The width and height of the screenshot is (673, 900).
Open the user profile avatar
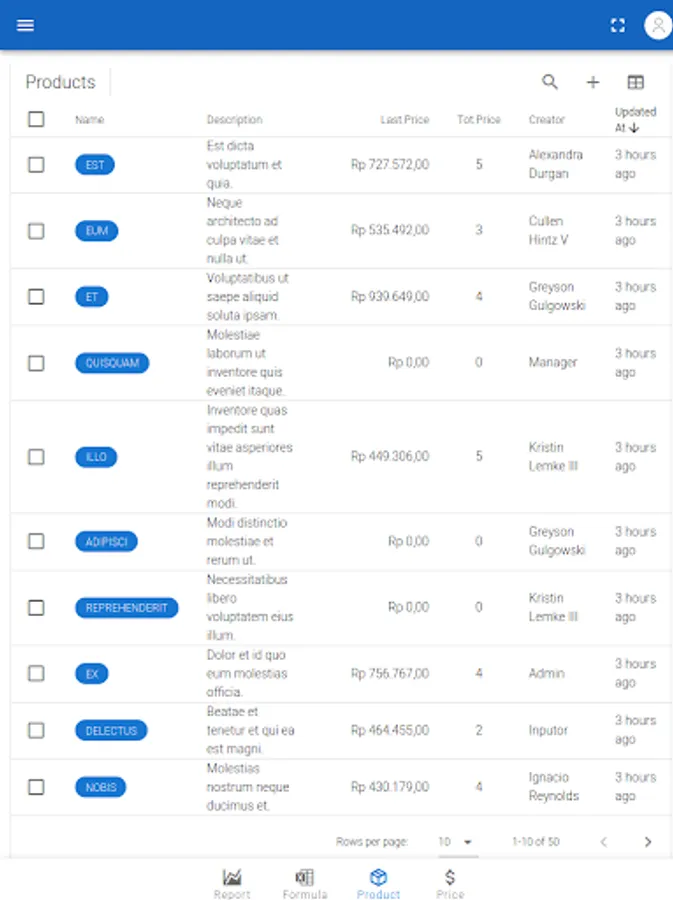(x=658, y=26)
